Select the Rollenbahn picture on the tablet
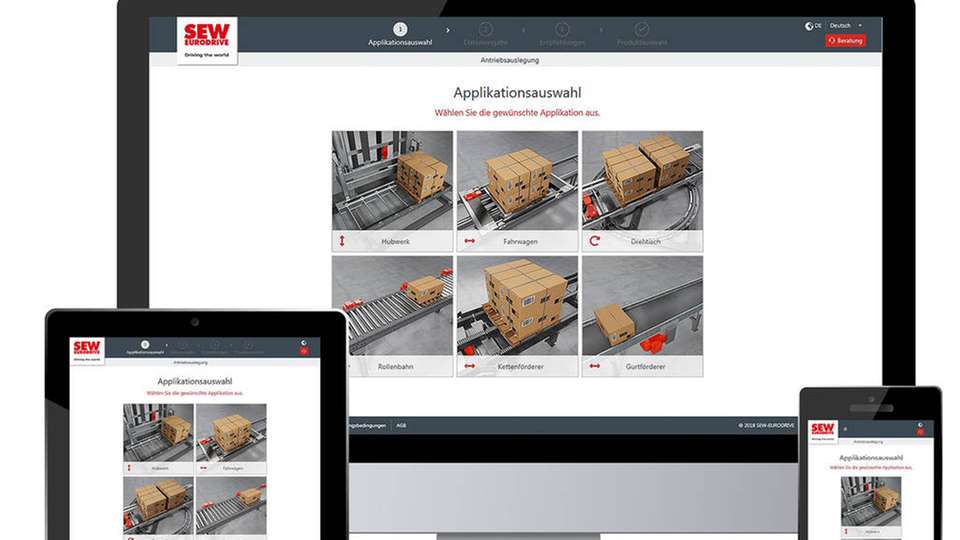 coord(231,506)
